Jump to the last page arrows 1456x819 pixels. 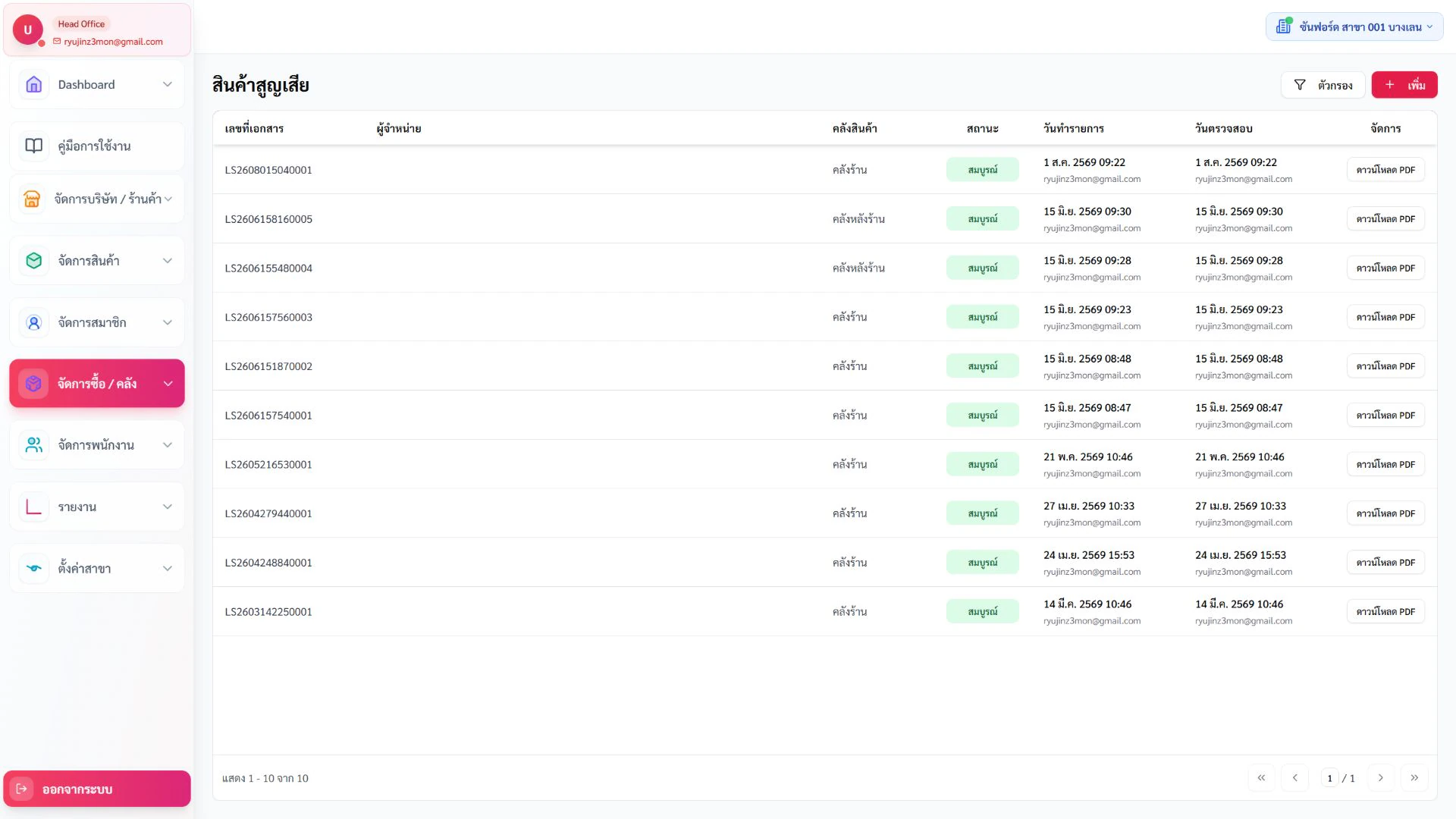tap(1414, 778)
